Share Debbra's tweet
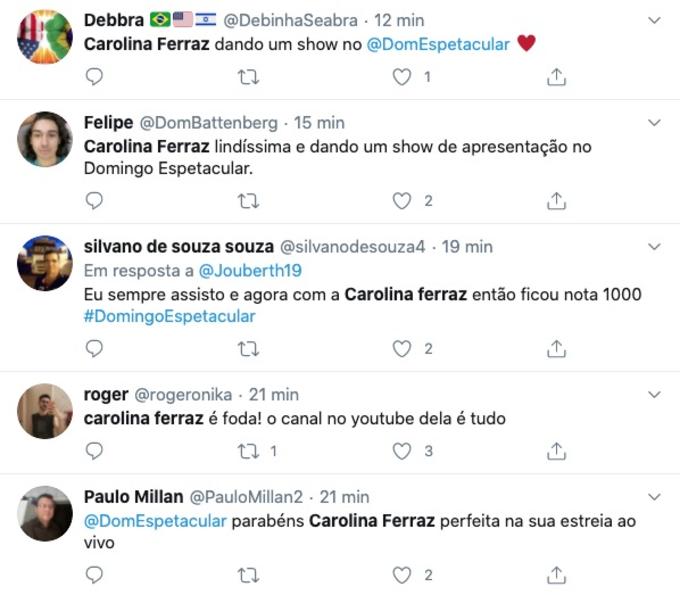Viewport: 680px width, 595px height. pos(557,76)
